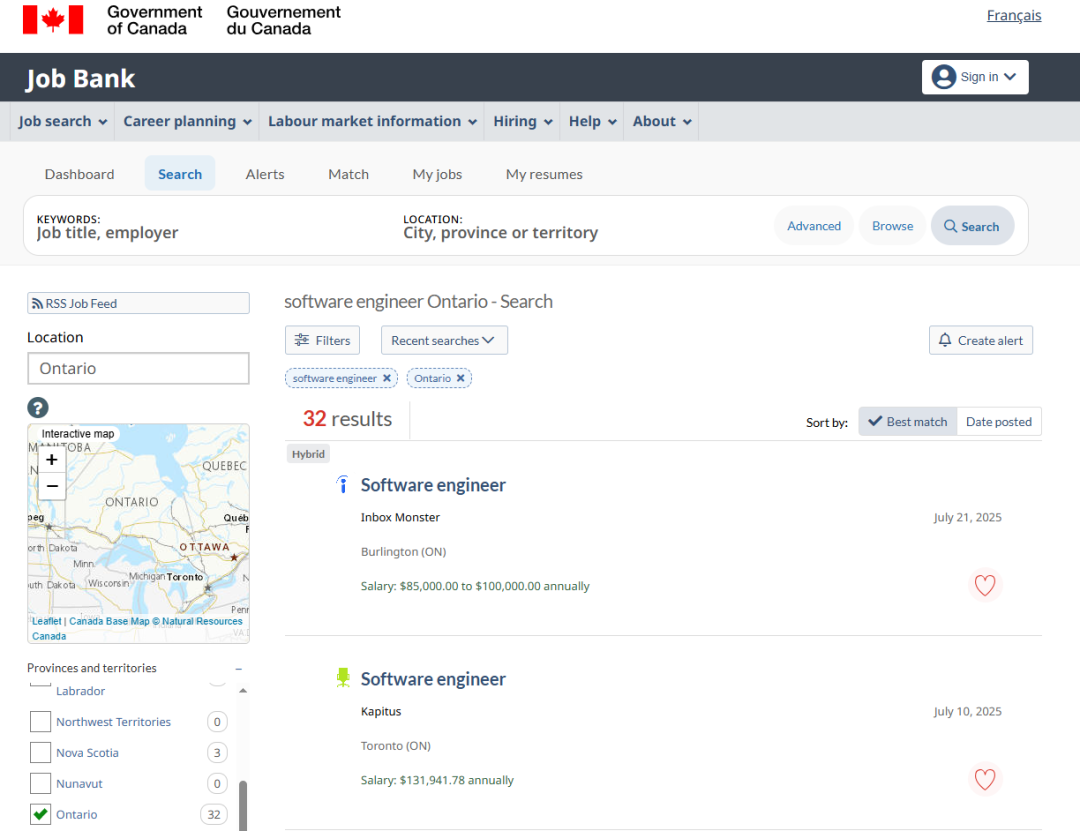Switch to the Dashboard tab
This screenshot has height=831, width=1080.
(x=79, y=174)
